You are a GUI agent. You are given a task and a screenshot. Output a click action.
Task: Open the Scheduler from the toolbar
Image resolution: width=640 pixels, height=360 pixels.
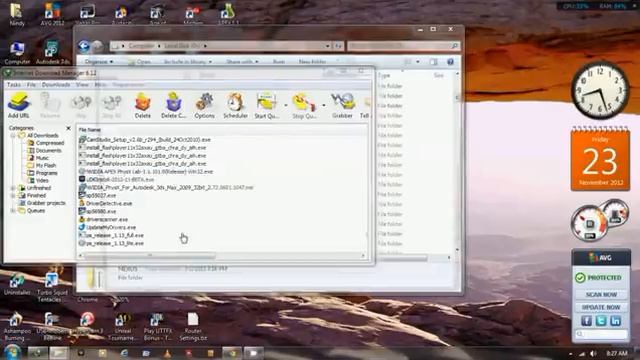tap(235, 105)
